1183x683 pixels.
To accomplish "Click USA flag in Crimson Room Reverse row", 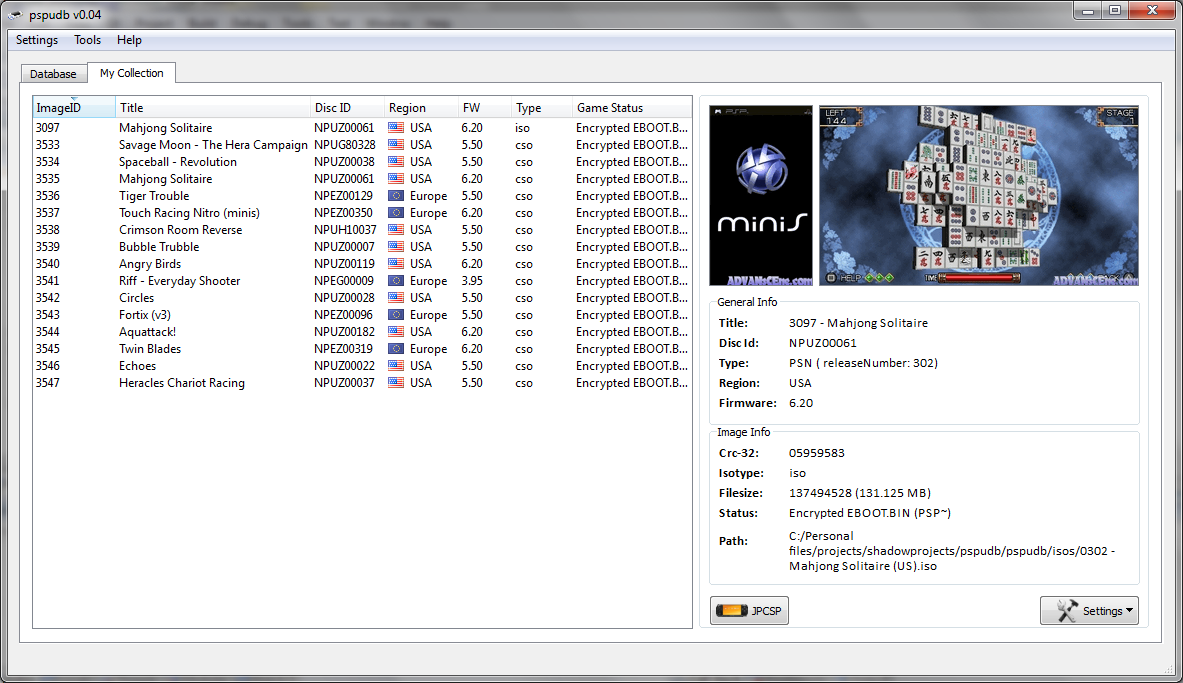I will 396,229.
